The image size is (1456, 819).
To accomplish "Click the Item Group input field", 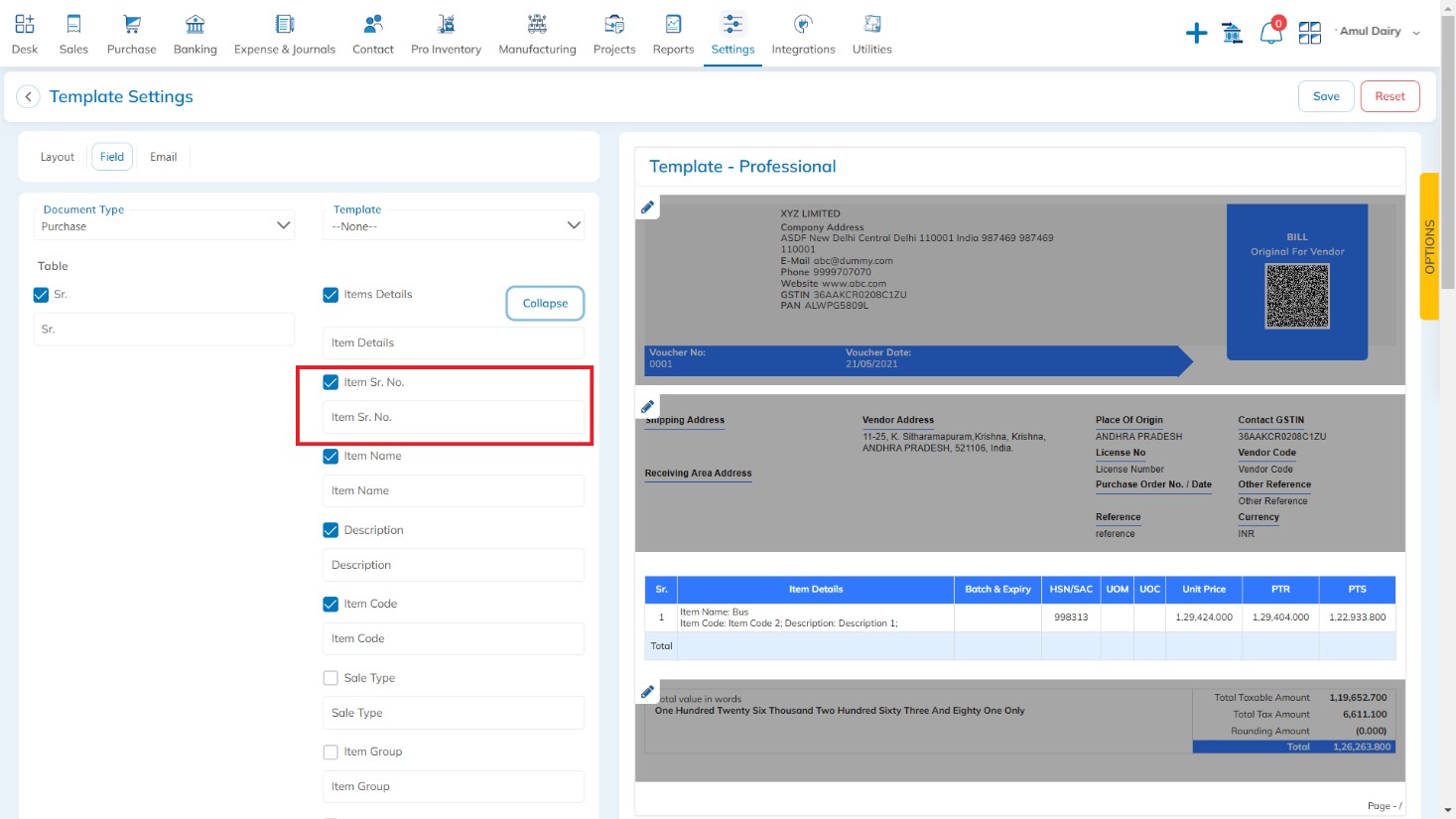I will point(454,786).
